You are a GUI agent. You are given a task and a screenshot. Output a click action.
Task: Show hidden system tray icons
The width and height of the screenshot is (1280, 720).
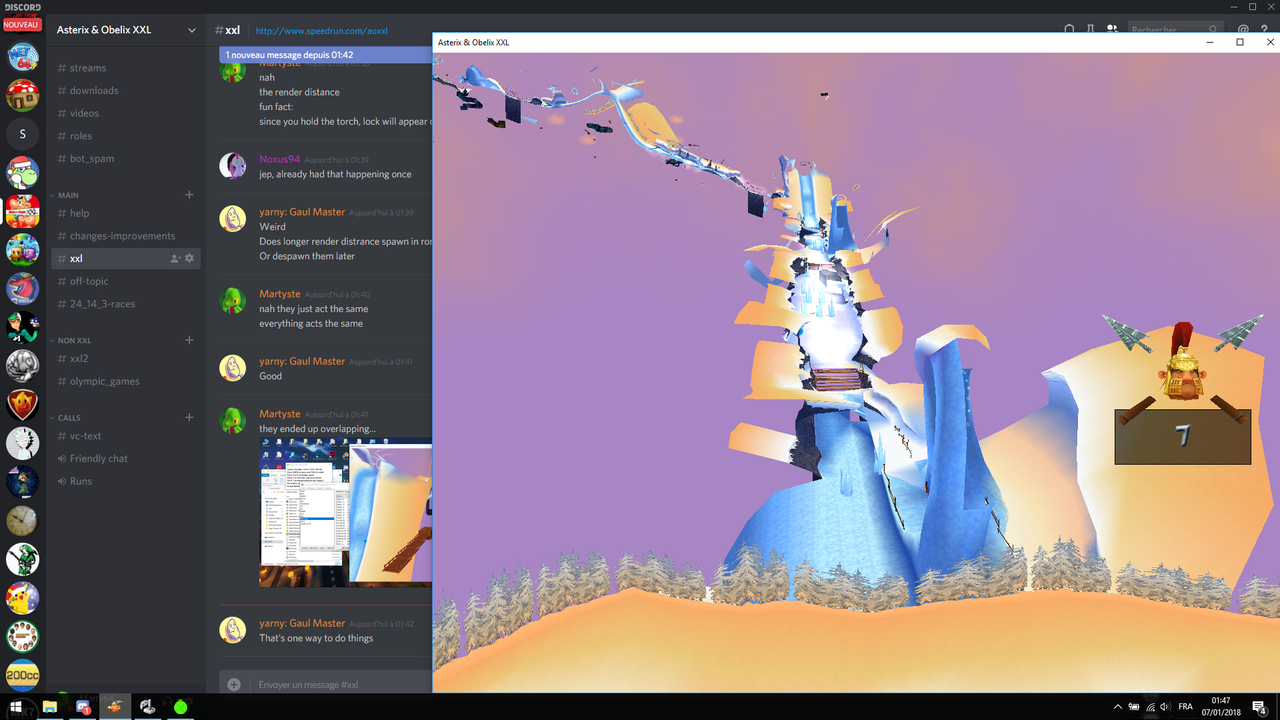point(1118,707)
